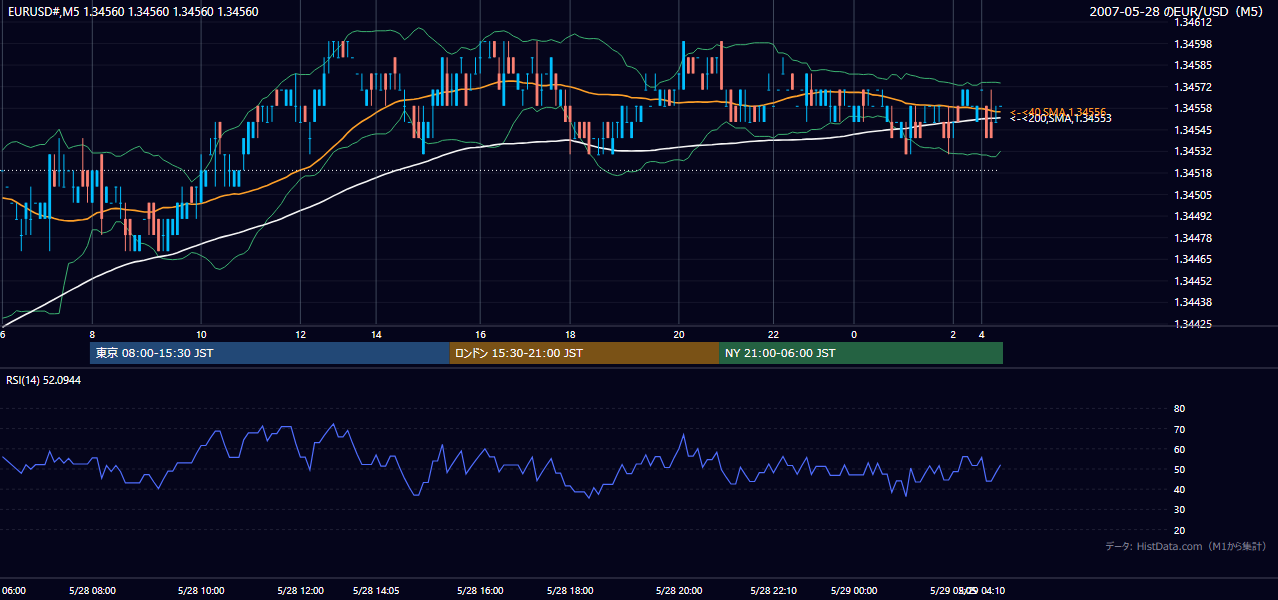Click RSI scale level 70

(x=1179, y=430)
